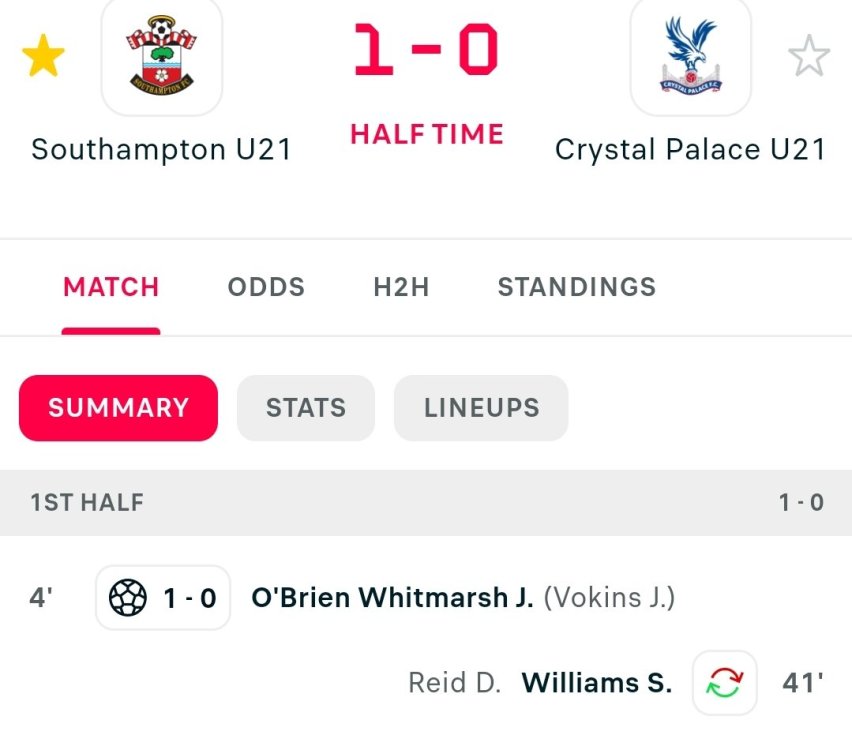Open the ODDS tab
The height and width of the screenshot is (750, 852).
click(266, 287)
